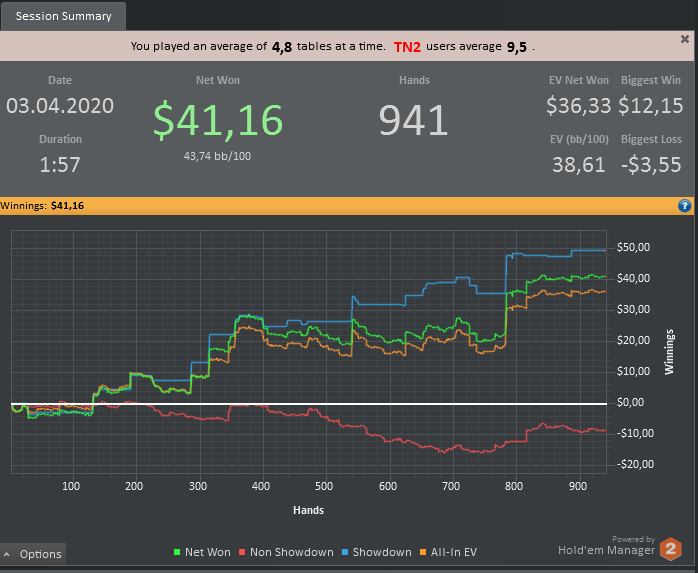Image resolution: width=698 pixels, height=573 pixels.
Task: Click the red Non Showdown color swatch
Action: (x=242, y=553)
